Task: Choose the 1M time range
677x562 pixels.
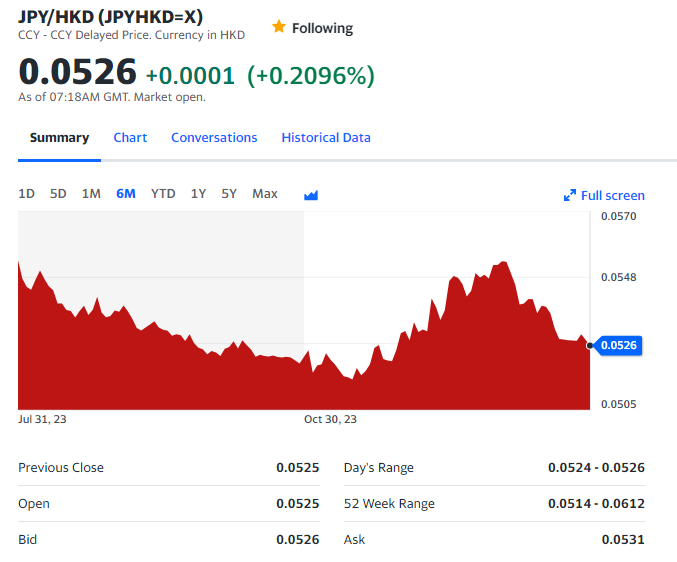Action: coord(91,194)
